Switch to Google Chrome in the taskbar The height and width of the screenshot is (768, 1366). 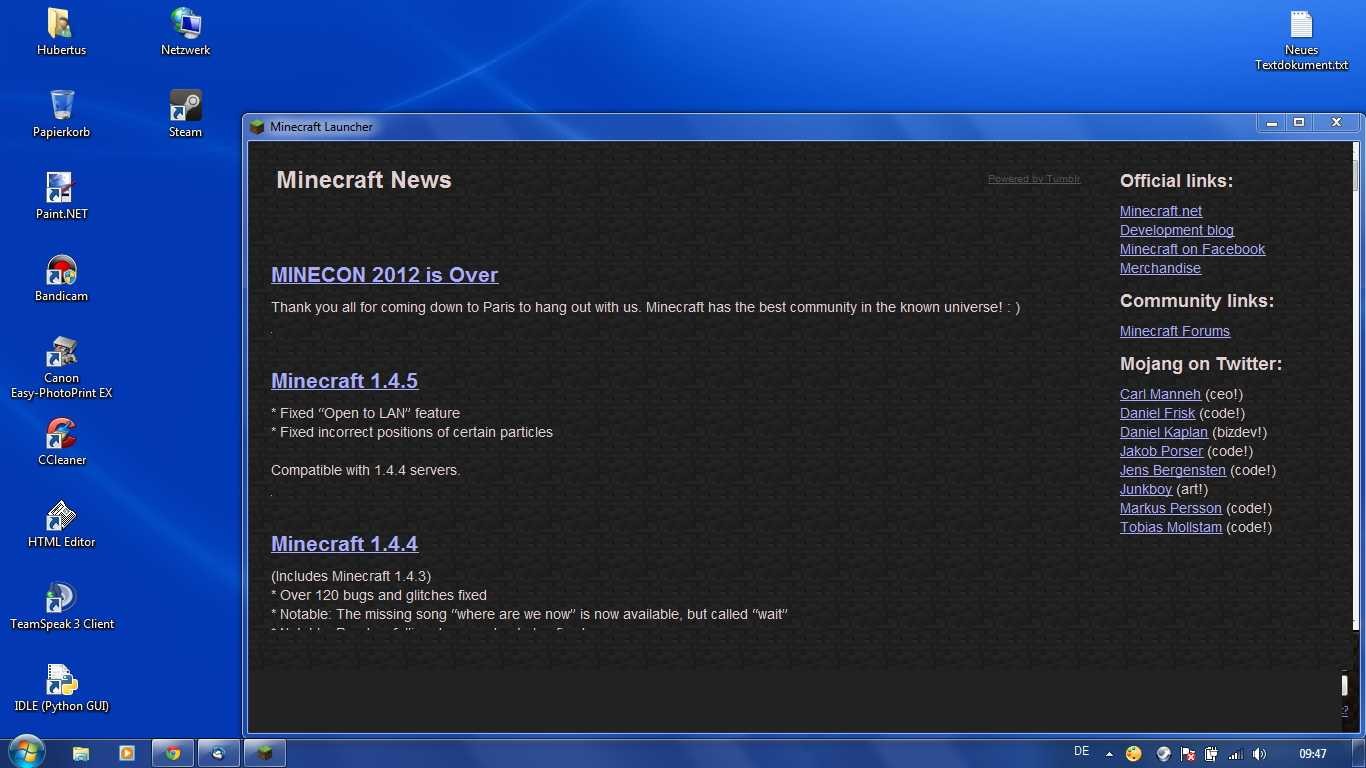173,753
